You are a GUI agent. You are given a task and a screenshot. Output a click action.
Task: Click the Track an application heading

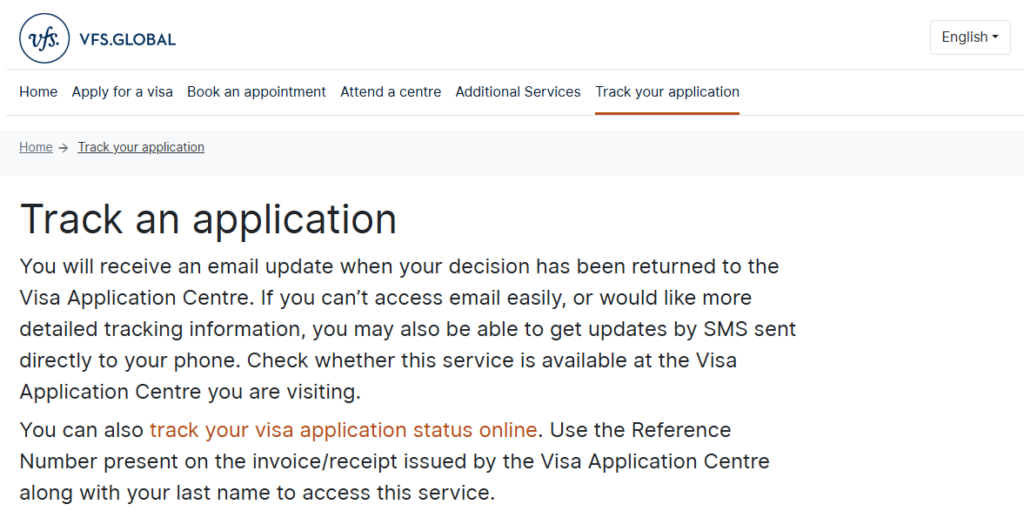(208, 219)
